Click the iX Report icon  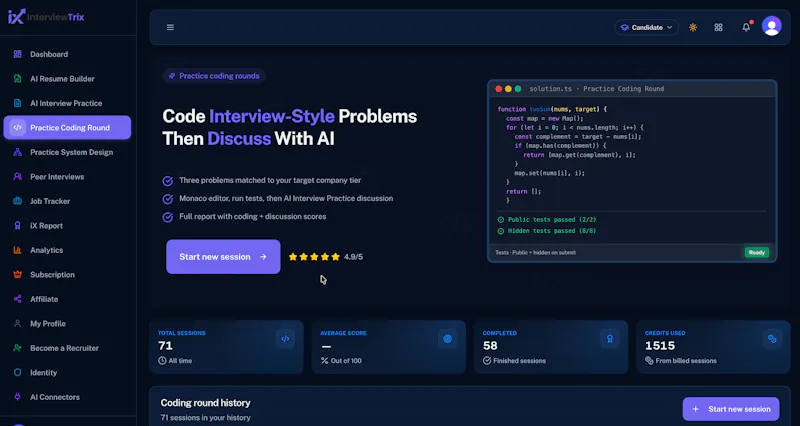17,225
